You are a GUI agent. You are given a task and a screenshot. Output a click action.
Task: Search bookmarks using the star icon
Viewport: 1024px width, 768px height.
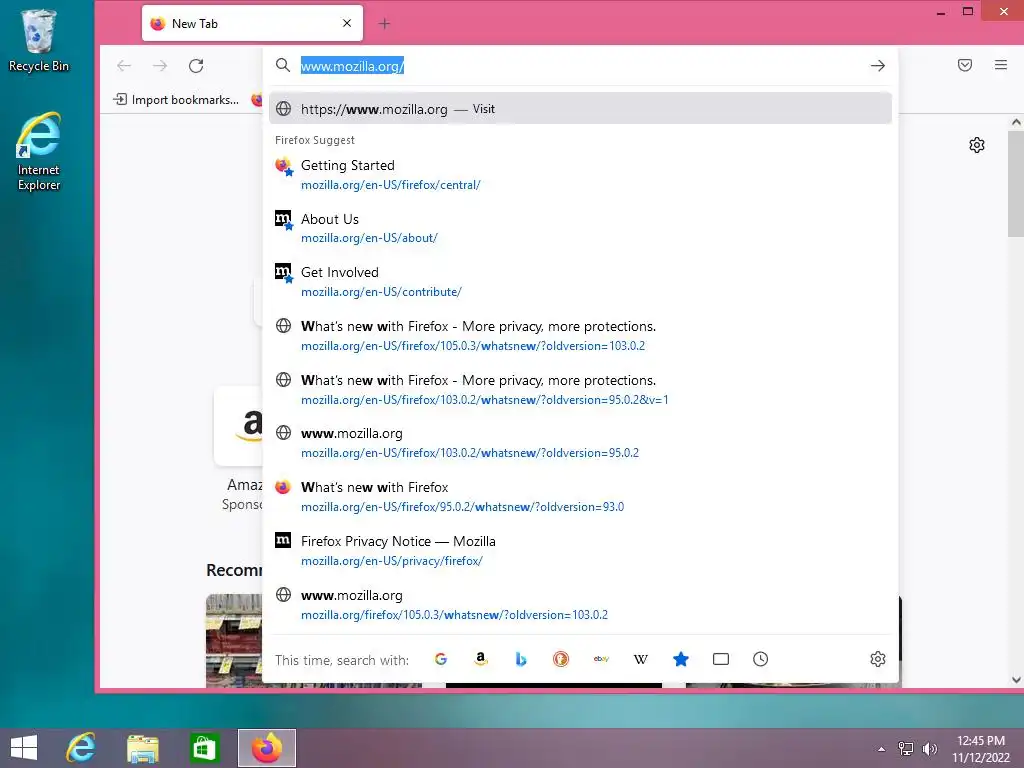[x=680, y=659]
